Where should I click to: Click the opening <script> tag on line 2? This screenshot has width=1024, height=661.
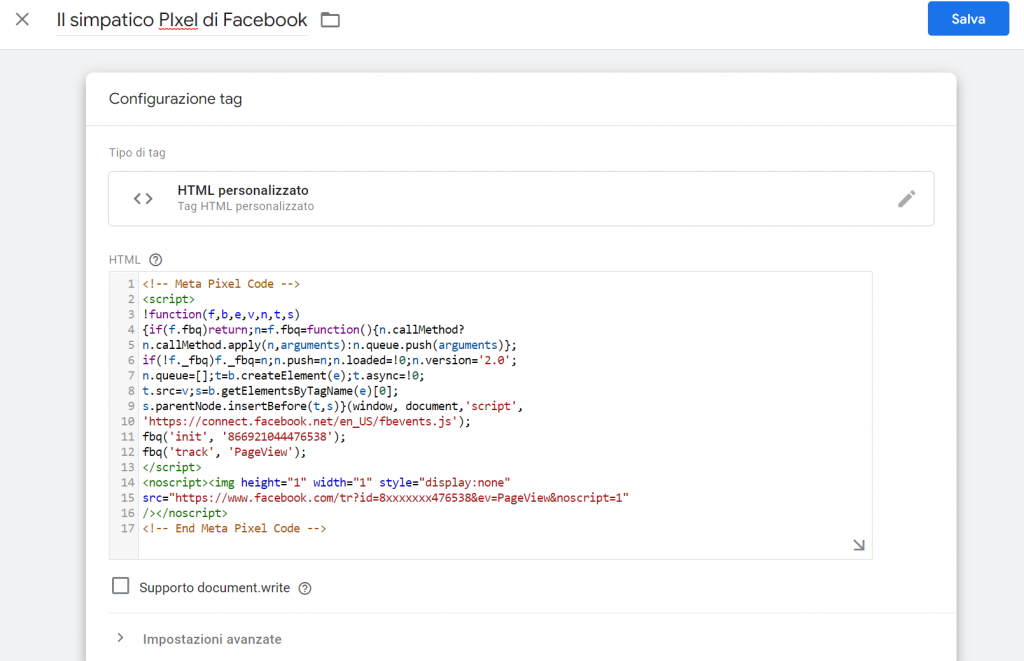point(168,299)
